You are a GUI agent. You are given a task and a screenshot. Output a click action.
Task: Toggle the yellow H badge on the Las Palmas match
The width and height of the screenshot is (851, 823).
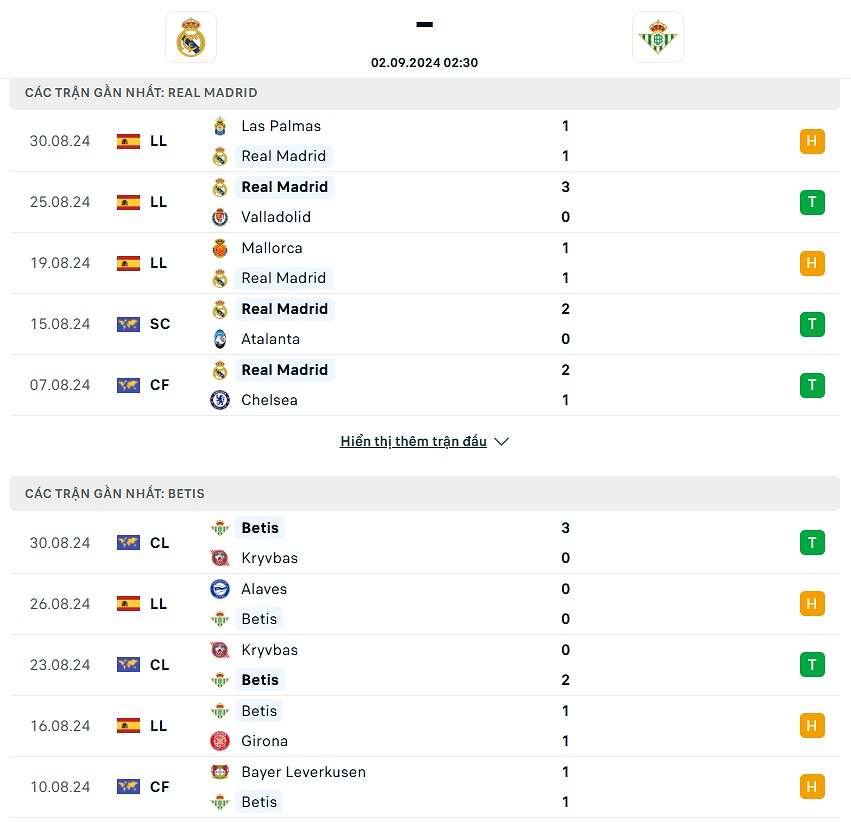(812, 141)
